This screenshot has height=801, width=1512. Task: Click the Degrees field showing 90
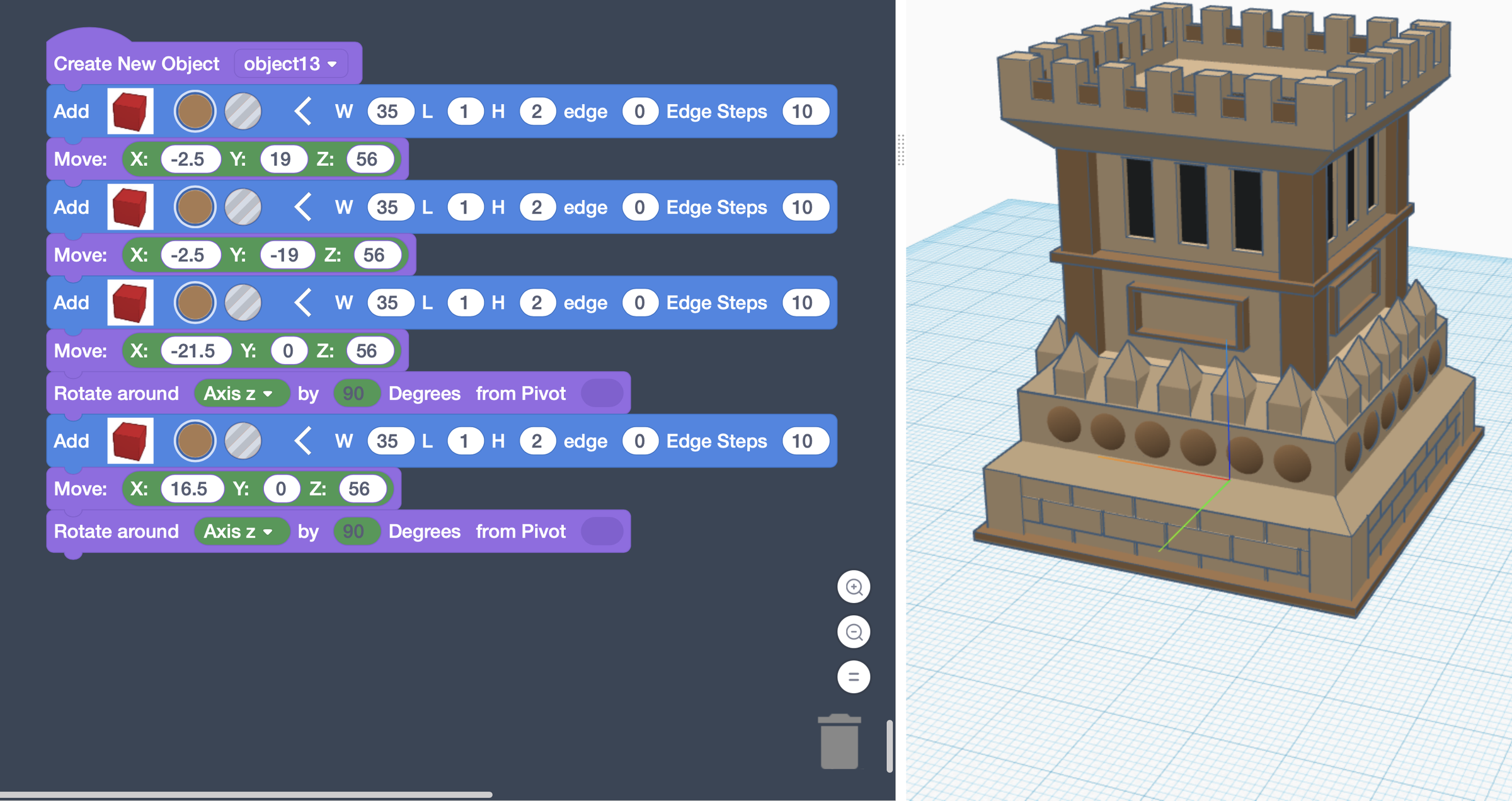(x=356, y=393)
